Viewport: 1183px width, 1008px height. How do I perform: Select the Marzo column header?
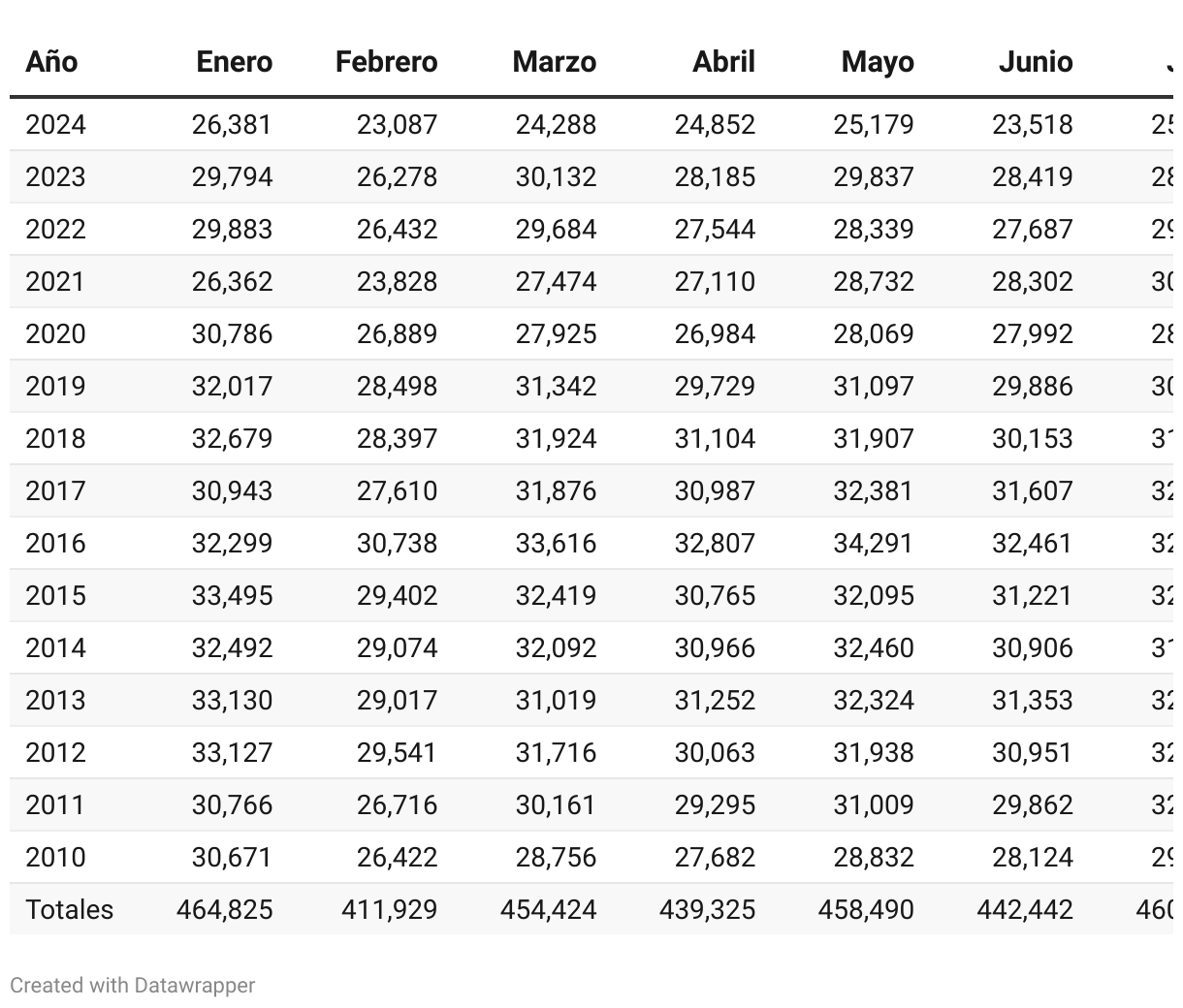554,62
